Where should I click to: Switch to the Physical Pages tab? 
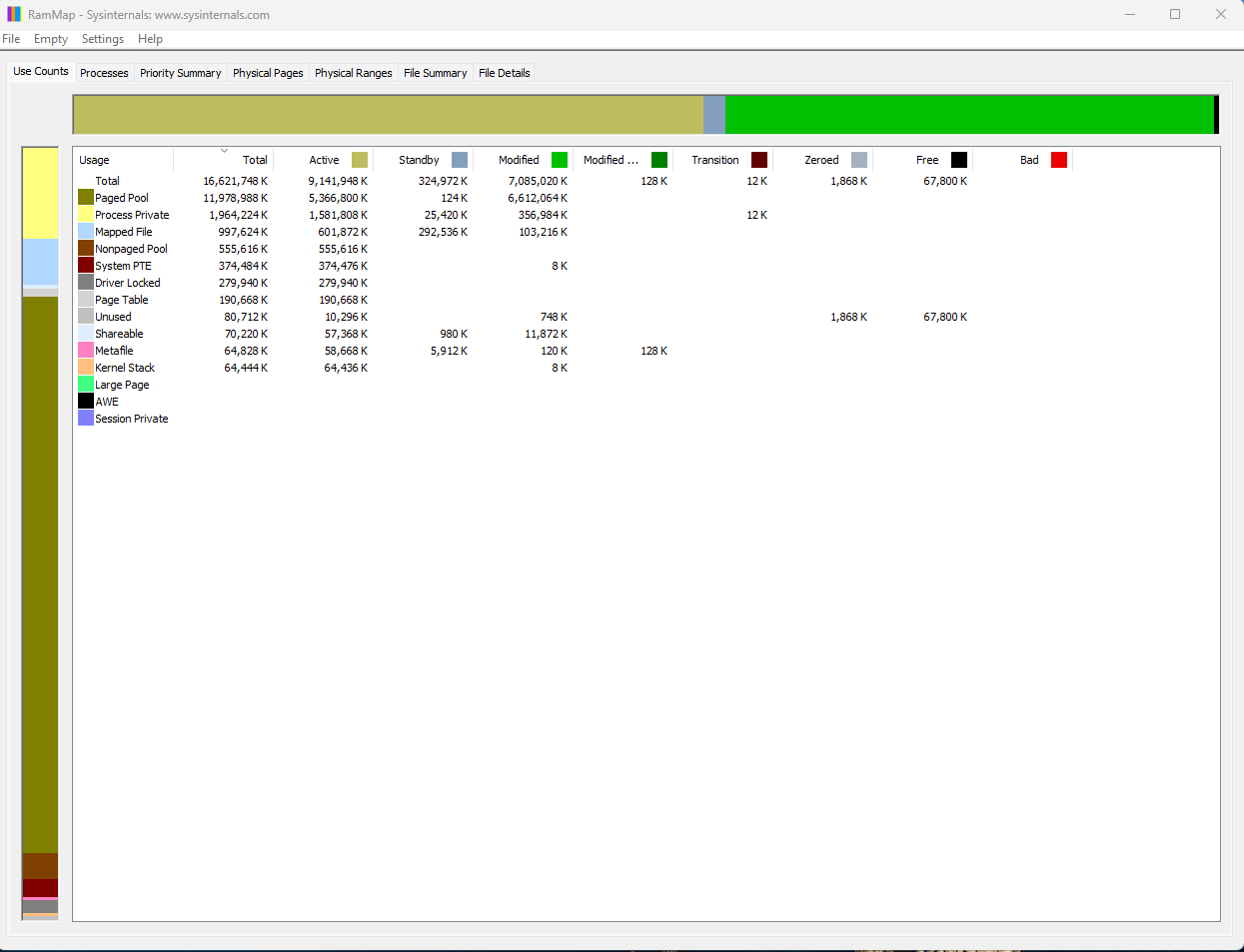click(x=268, y=72)
